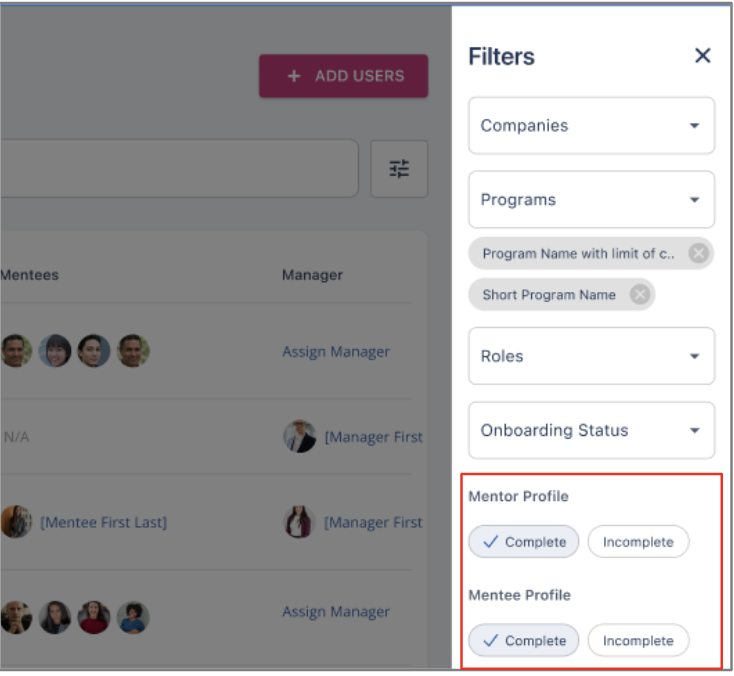Click the manager avatar in N/A row
Viewport: 734px width, 676px height.
[x=299, y=437]
